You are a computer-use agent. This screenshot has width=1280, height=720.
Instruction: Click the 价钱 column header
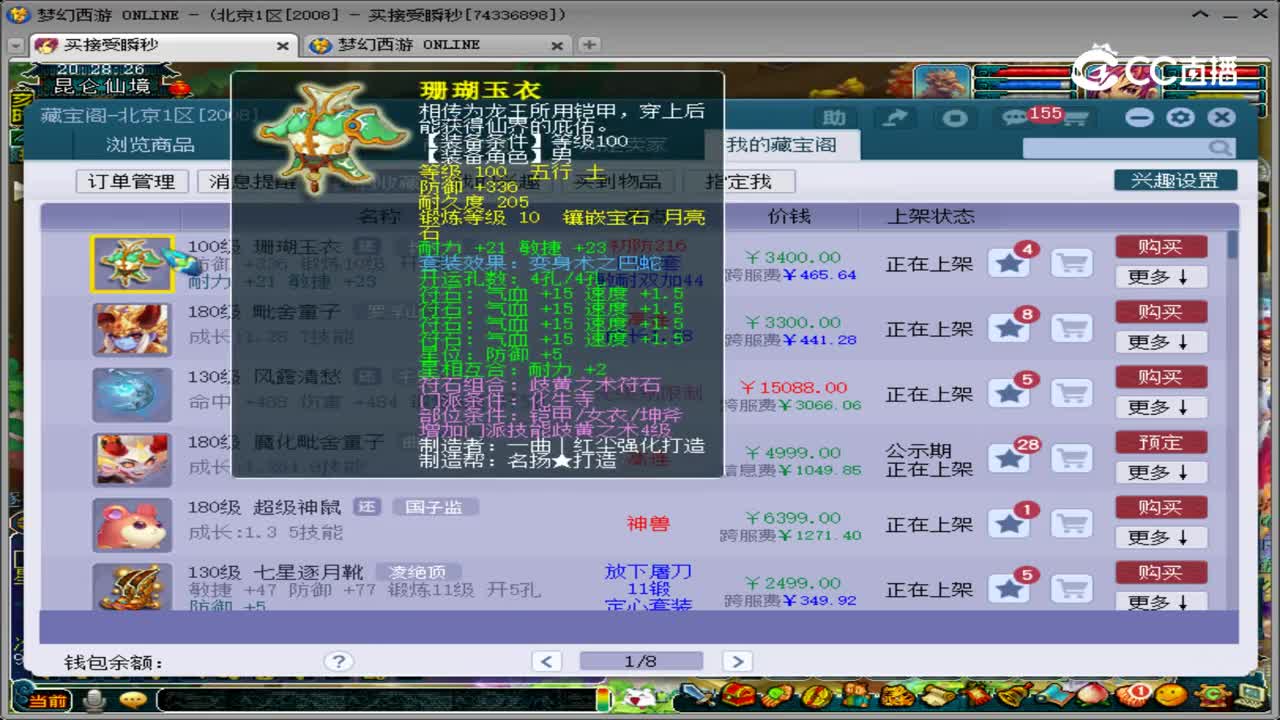(x=789, y=216)
